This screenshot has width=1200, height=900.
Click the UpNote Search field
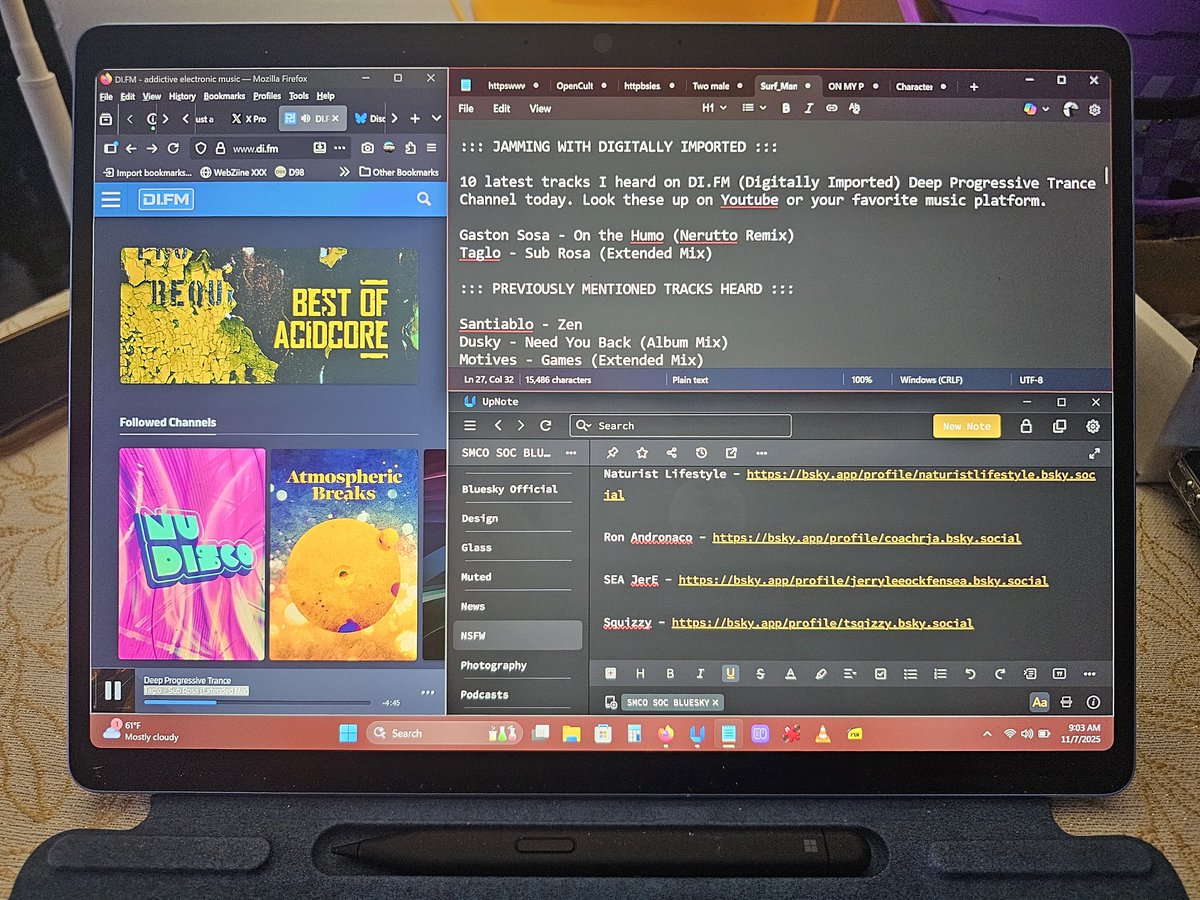click(x=680, y=425)
